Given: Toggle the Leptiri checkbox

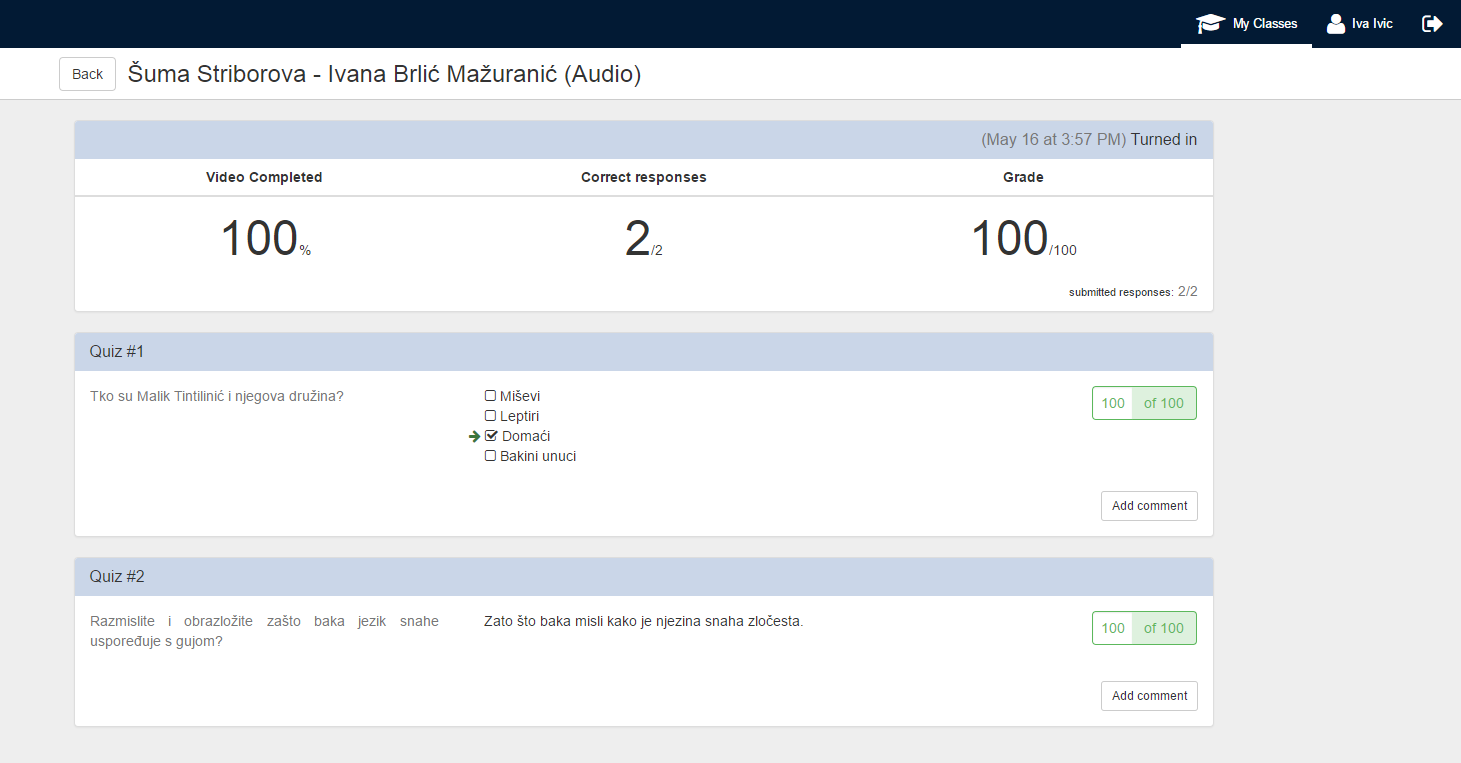Looking at the screenshot, I should point(490,416).
